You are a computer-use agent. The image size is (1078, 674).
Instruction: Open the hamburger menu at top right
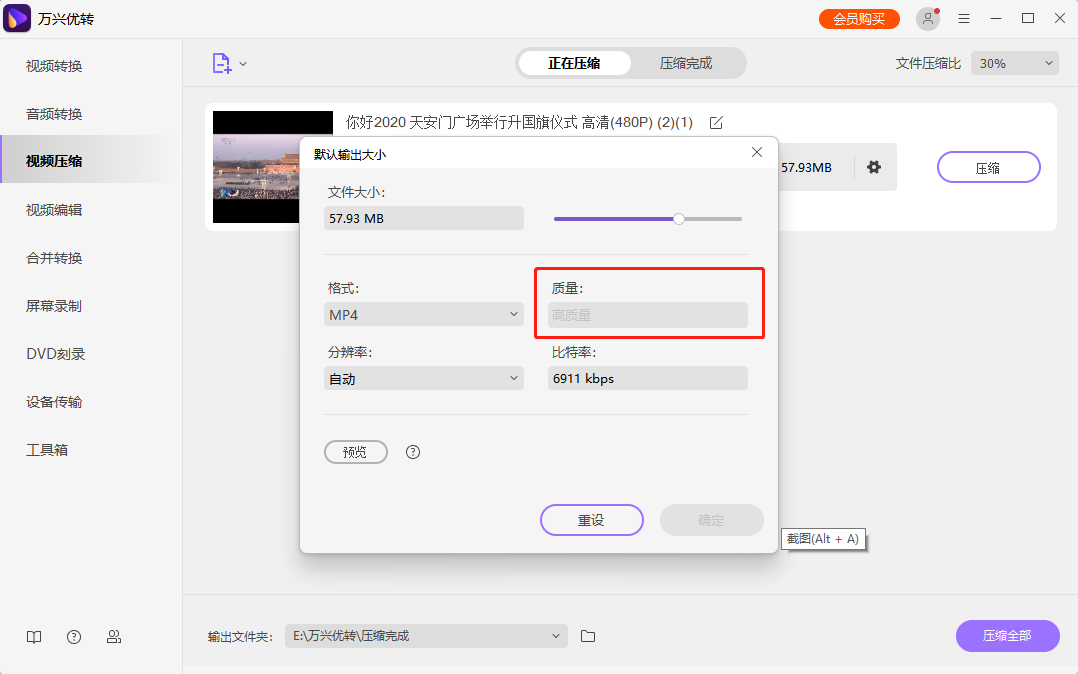(964, 18)
